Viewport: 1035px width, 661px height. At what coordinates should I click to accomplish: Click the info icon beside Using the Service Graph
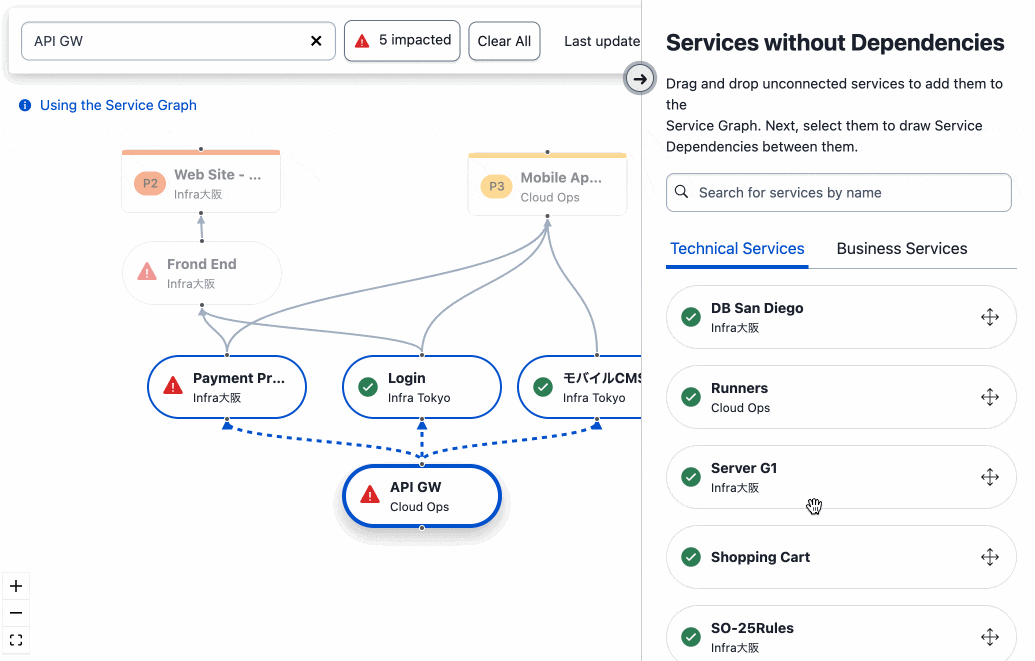pos(24,104)
